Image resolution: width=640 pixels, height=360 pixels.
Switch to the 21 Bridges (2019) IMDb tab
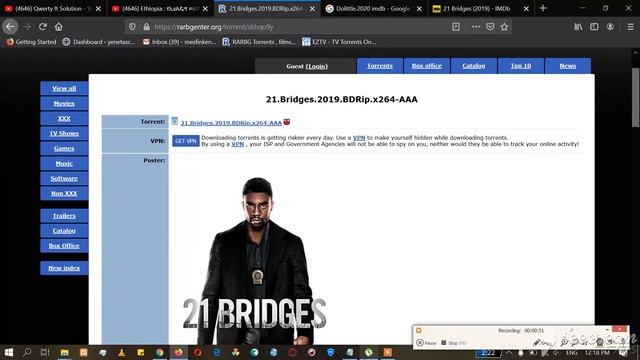[x=475, y=9]
